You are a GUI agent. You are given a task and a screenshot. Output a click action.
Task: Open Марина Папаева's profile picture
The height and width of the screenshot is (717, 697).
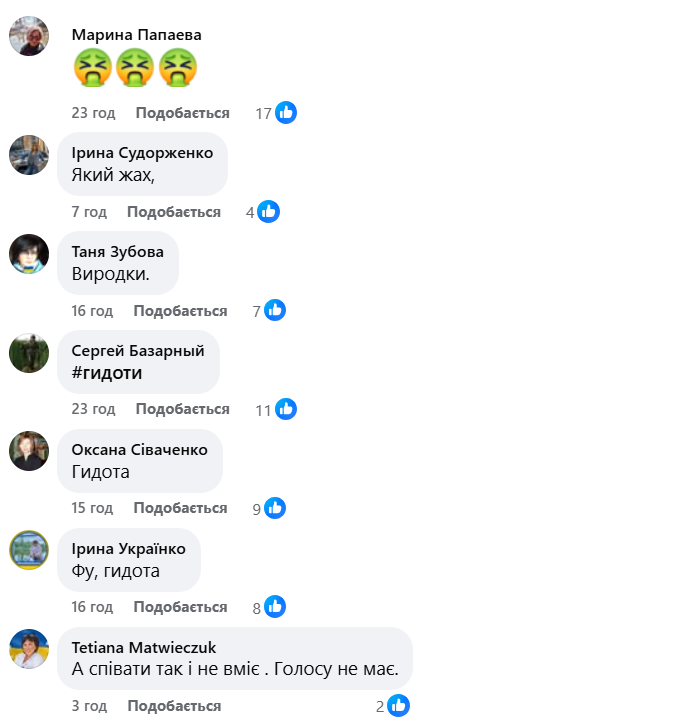pos(29,36)
